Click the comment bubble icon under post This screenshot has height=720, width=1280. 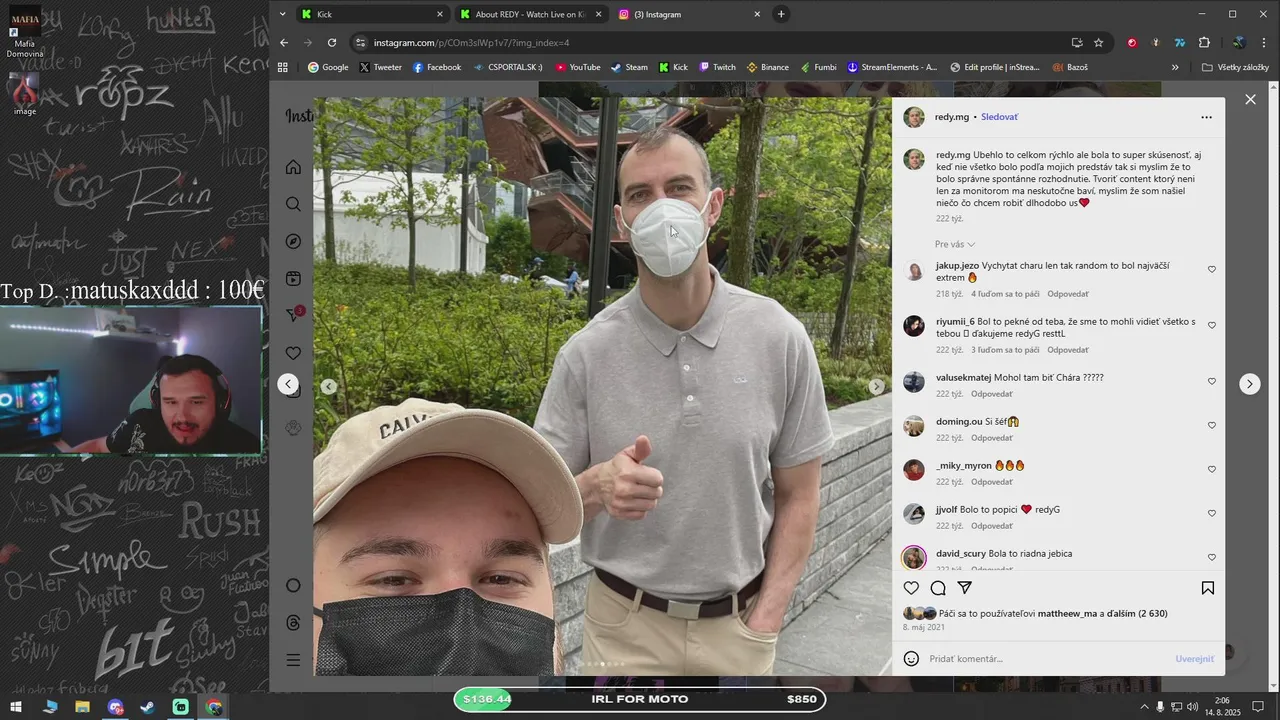pyautogui.click(x=938, y=588)
